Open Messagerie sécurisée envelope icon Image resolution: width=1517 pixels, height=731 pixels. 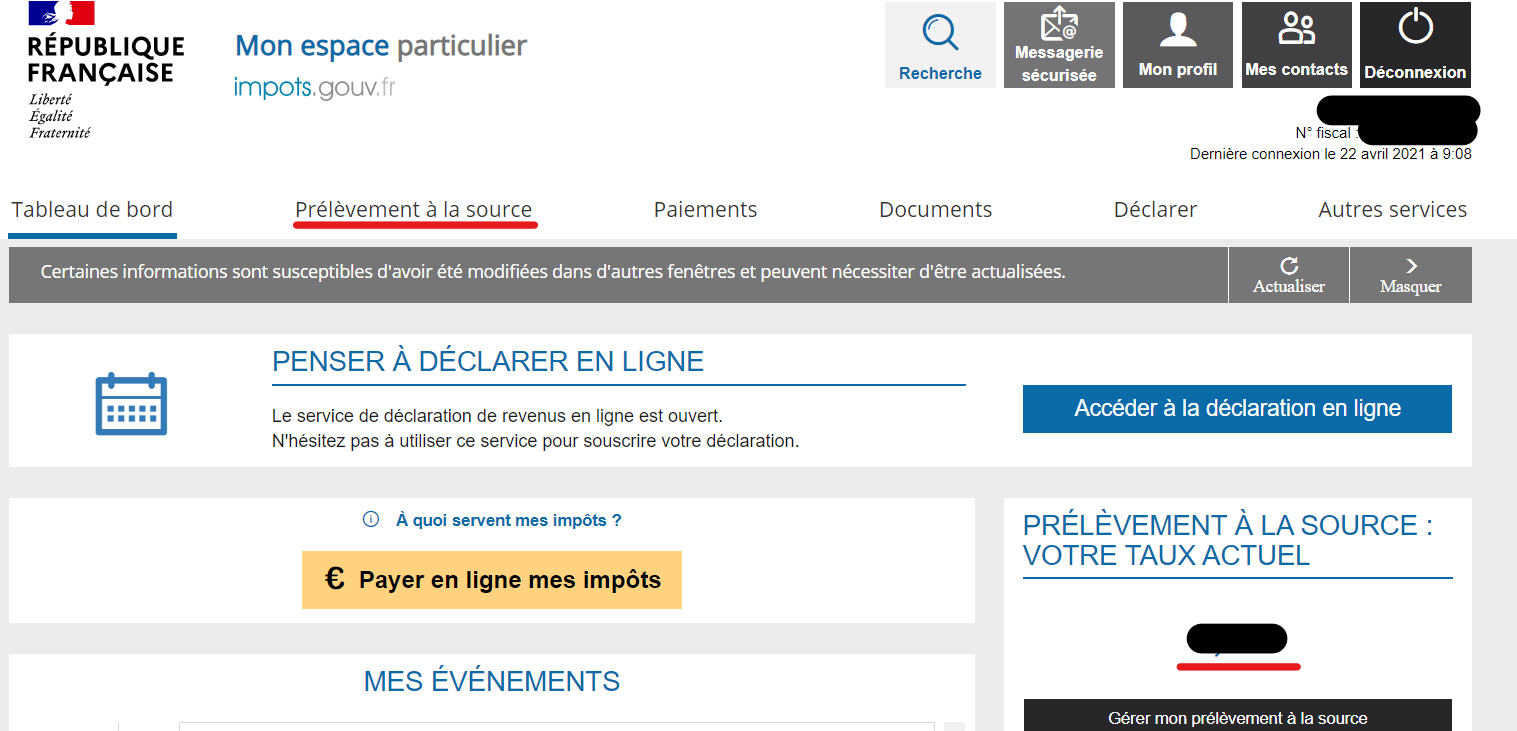point(1059,24)
